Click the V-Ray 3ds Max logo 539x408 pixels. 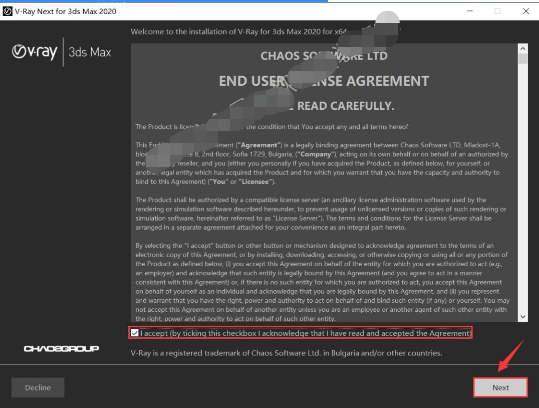[x=62, y=52]
